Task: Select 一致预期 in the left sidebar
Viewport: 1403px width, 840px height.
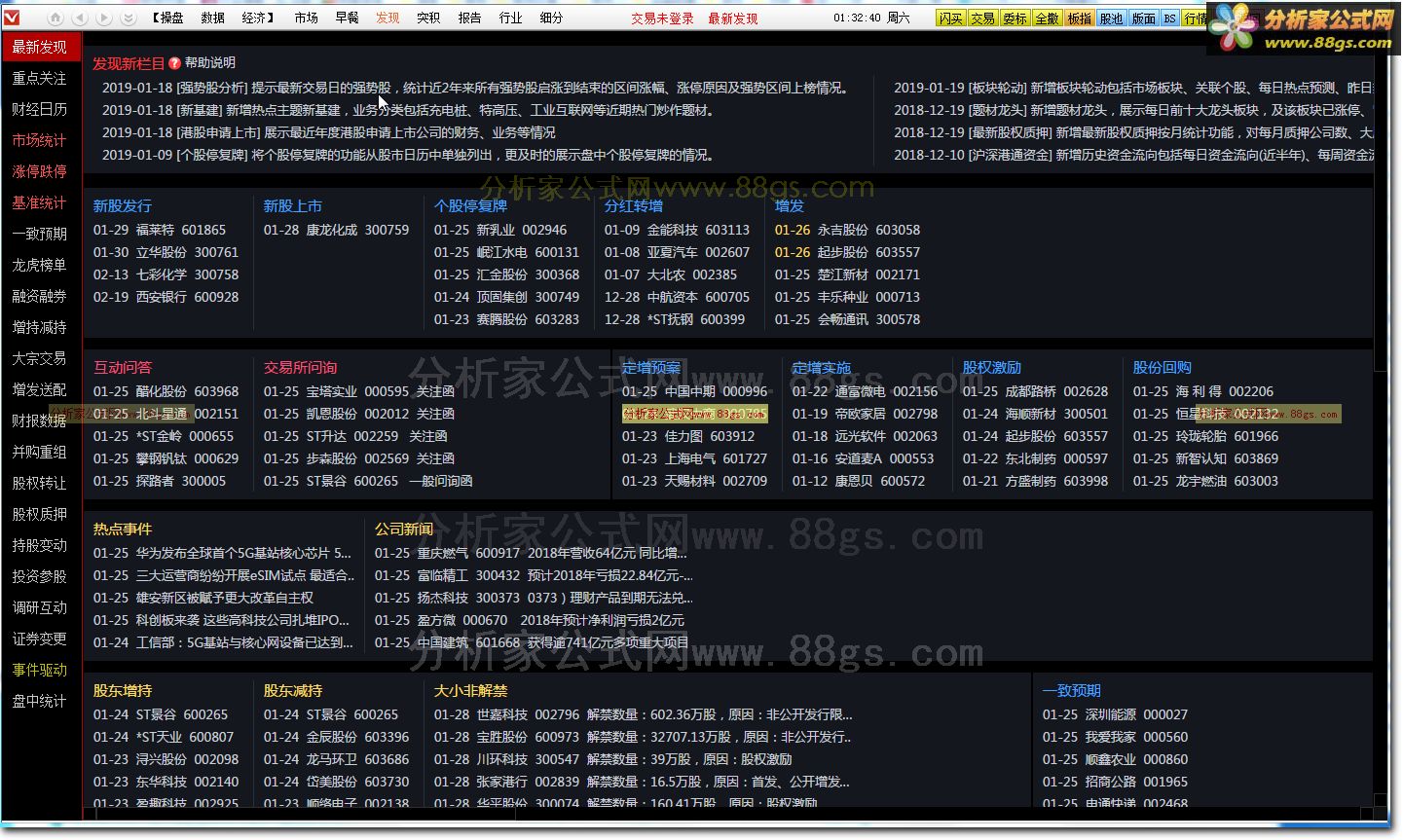Action: [40, 234]
